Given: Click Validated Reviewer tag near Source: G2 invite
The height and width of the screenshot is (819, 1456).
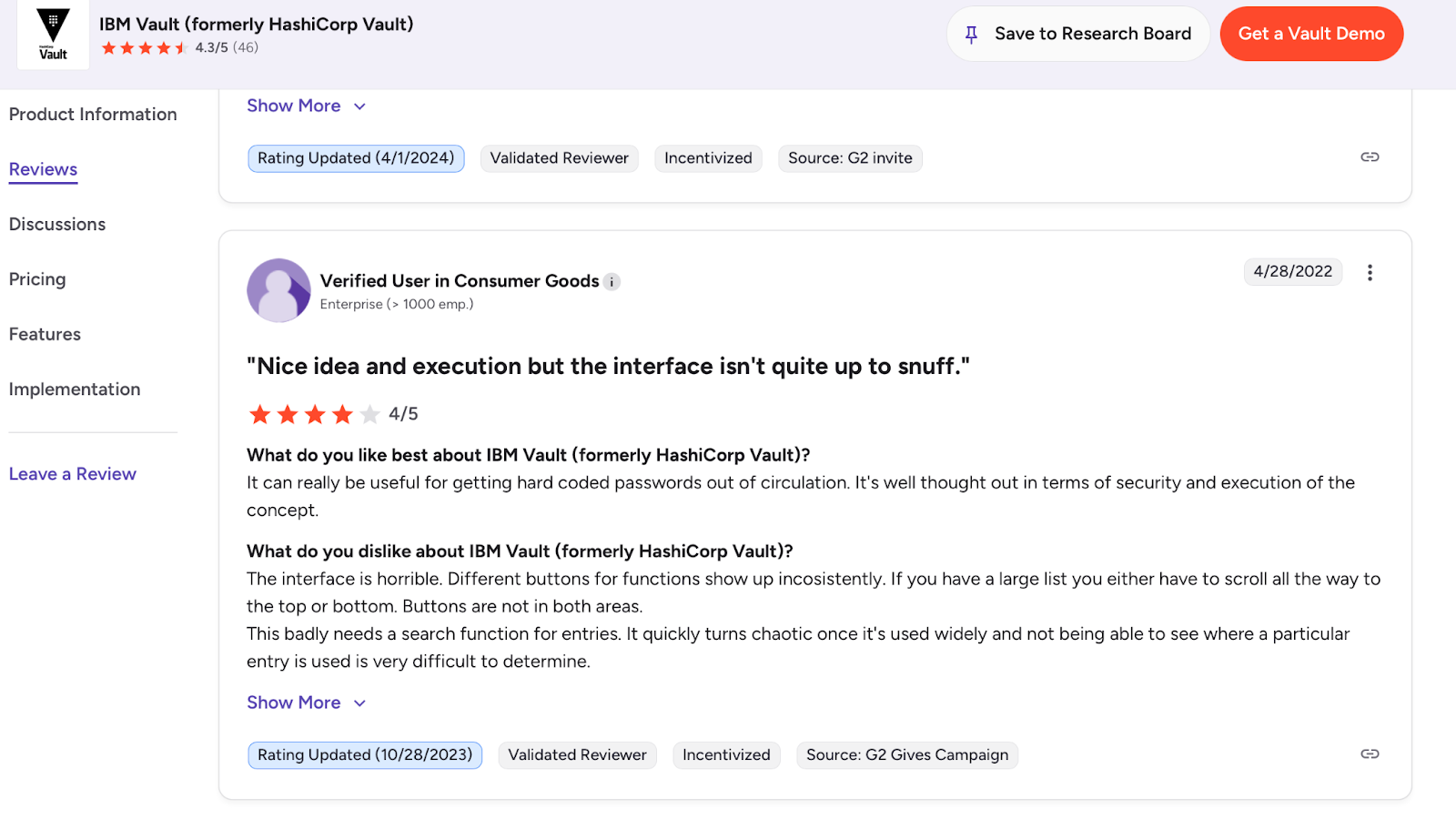Looking at the screenshot, I should (x=560, y=158).
